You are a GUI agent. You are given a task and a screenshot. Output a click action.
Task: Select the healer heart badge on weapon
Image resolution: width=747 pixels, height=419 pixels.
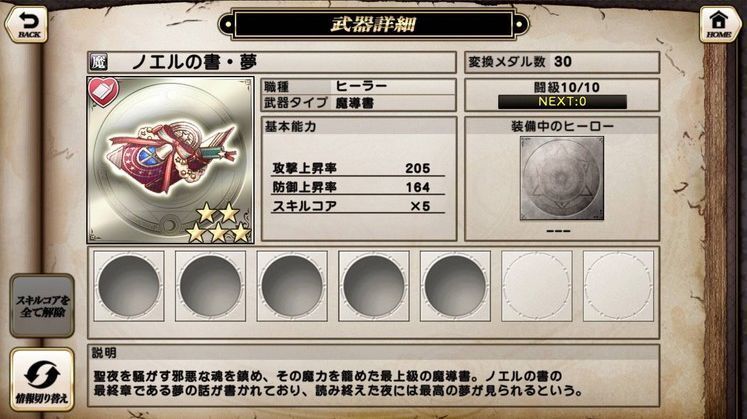103,91
